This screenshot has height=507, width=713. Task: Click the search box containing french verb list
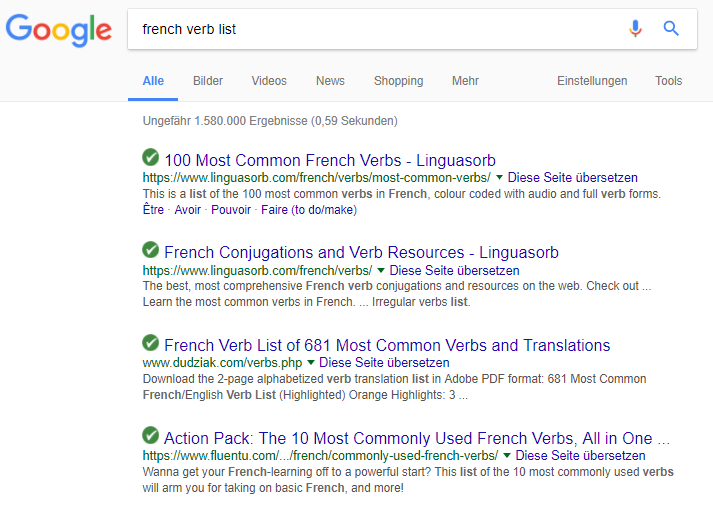click(370, 29)
